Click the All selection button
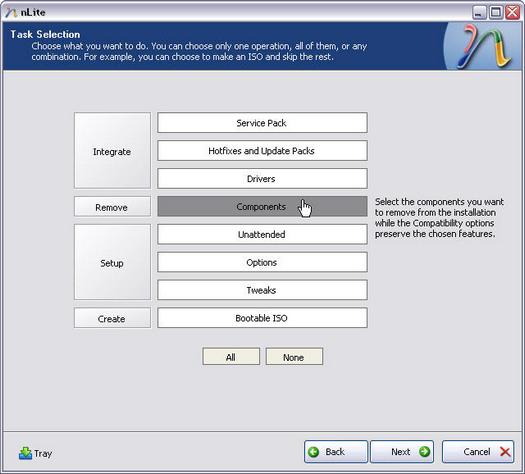This screenshot has width=525, height=474. coord(231,357)
